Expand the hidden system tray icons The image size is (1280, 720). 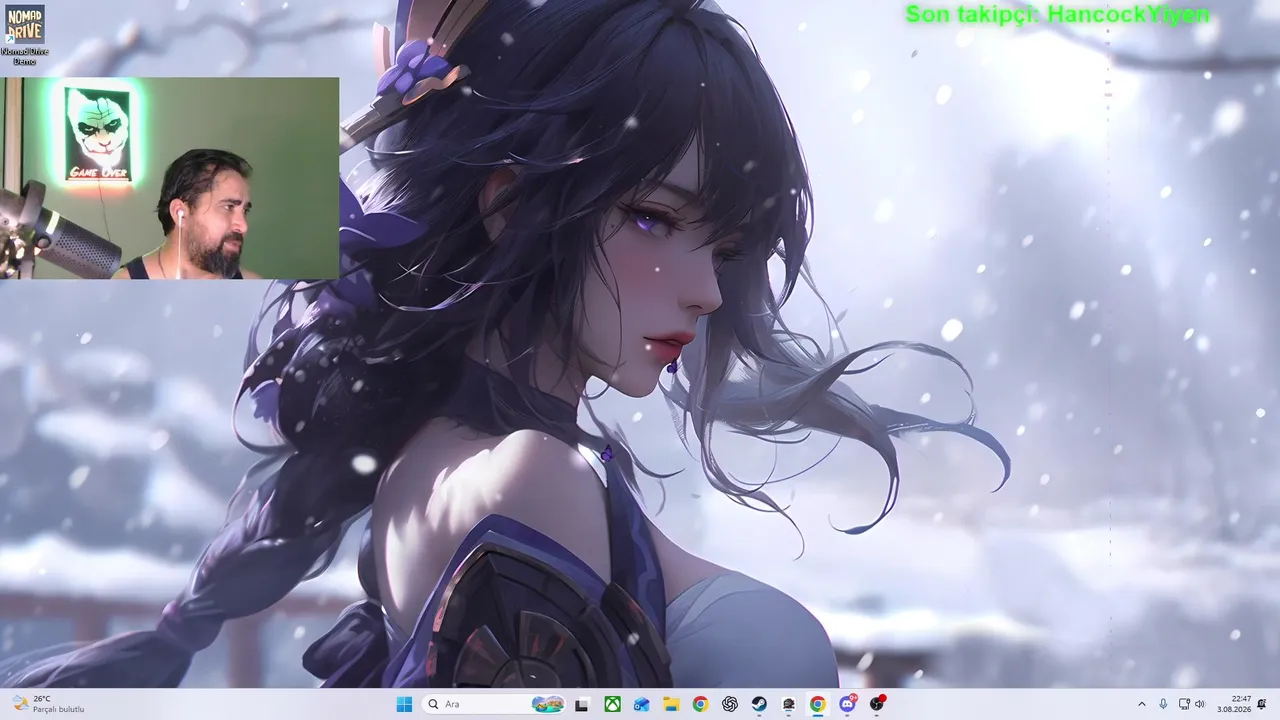click(1142, 704)
